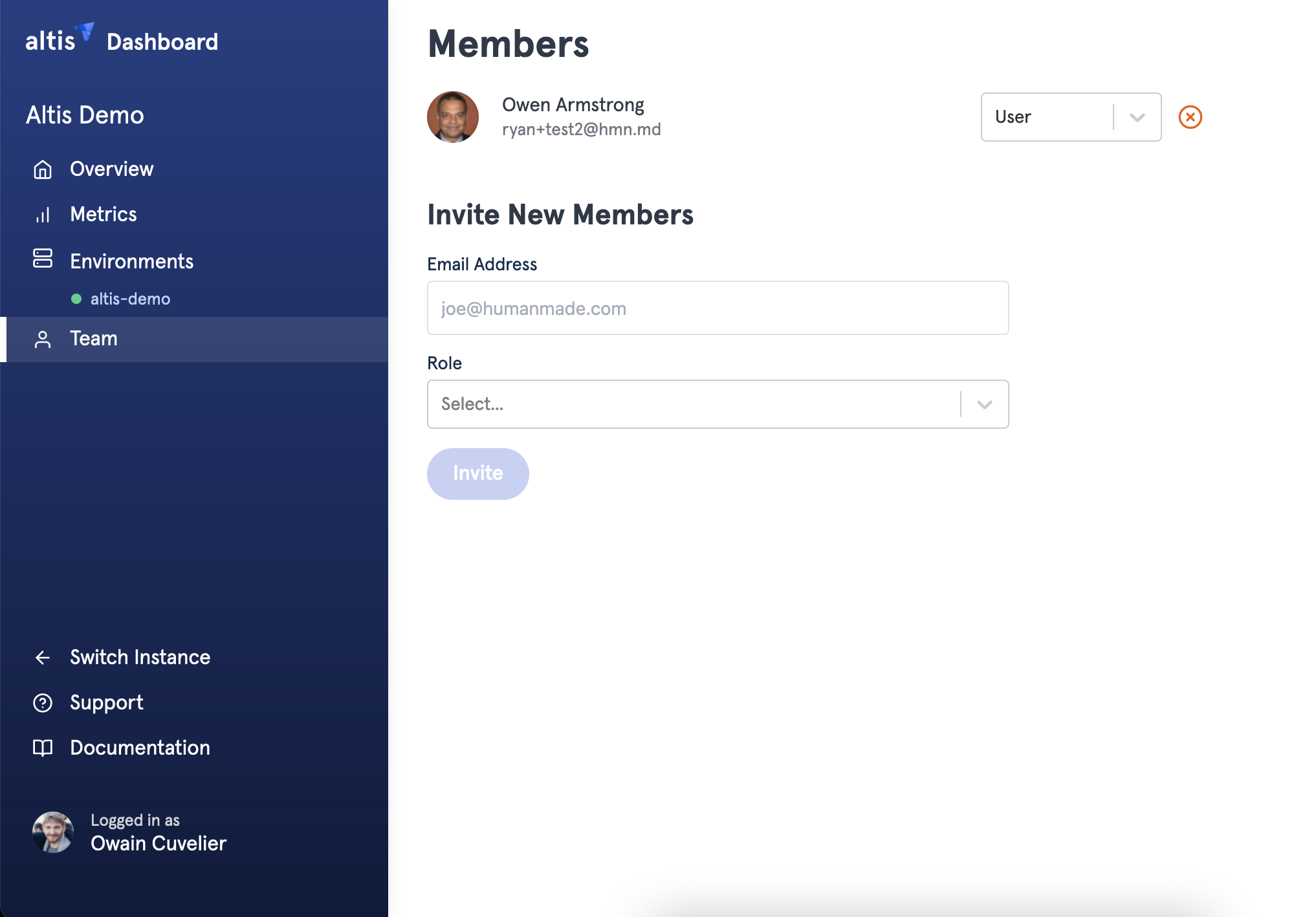Select the altis-demo environment
The height and width of the screenshot is (917, 1316).
(x=129, y=299)
